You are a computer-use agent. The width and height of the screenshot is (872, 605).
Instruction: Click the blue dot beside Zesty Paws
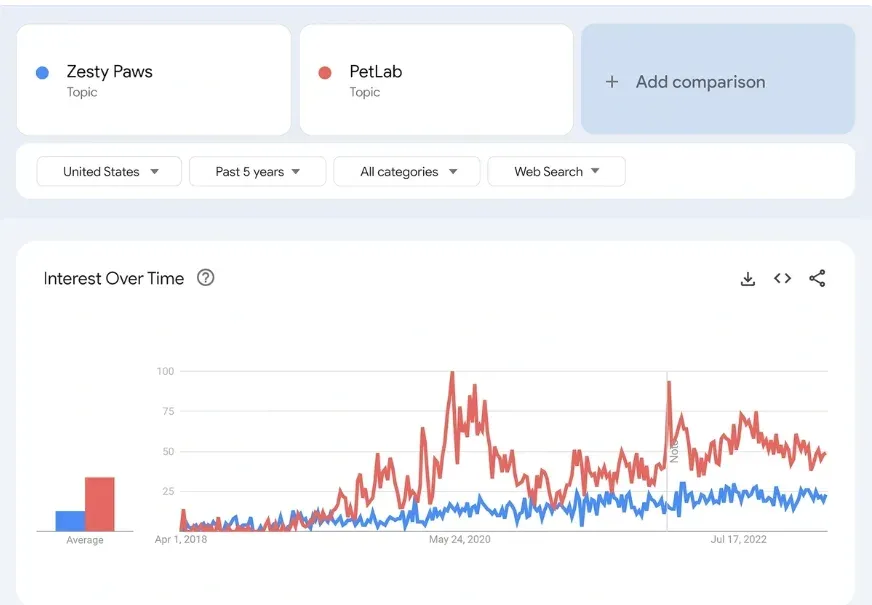(x=42, y=72)
